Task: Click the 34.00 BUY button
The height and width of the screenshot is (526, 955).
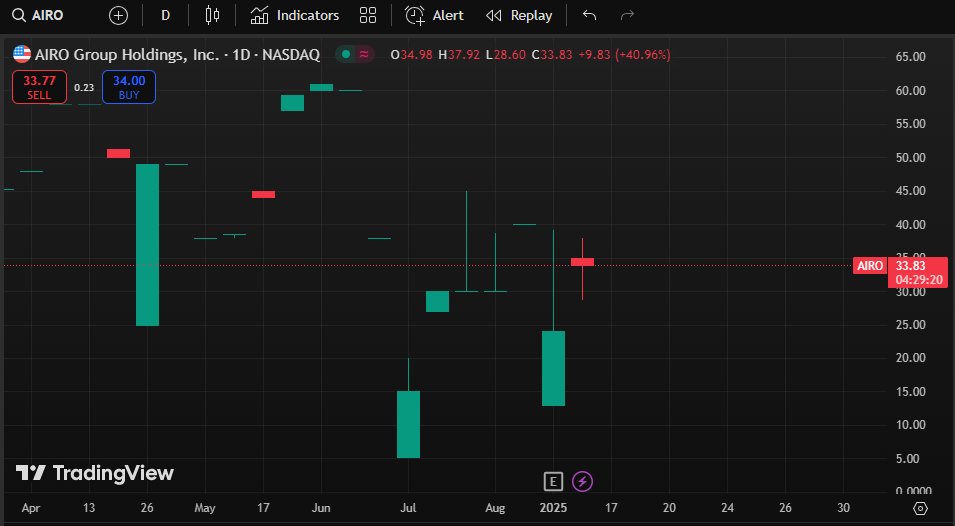Action: (129, 87)
